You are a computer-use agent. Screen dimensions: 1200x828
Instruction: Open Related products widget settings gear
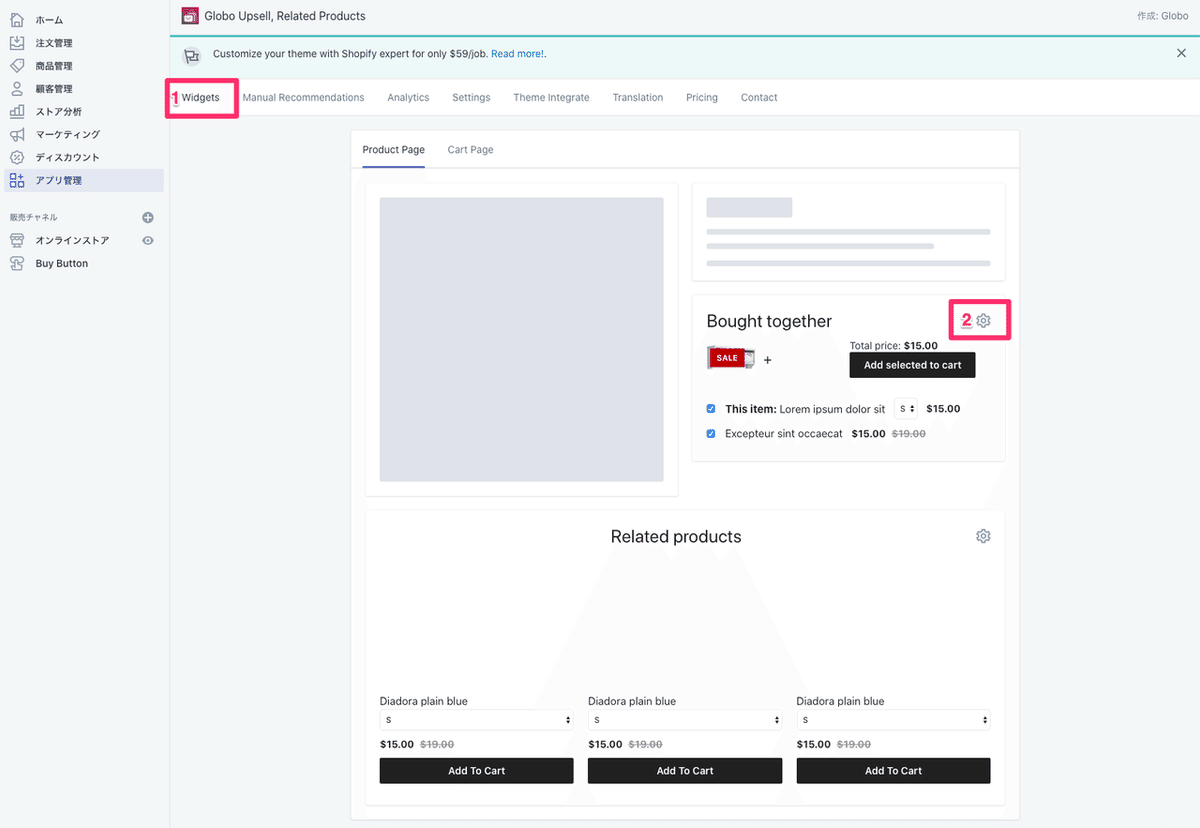tap(983, 536)
